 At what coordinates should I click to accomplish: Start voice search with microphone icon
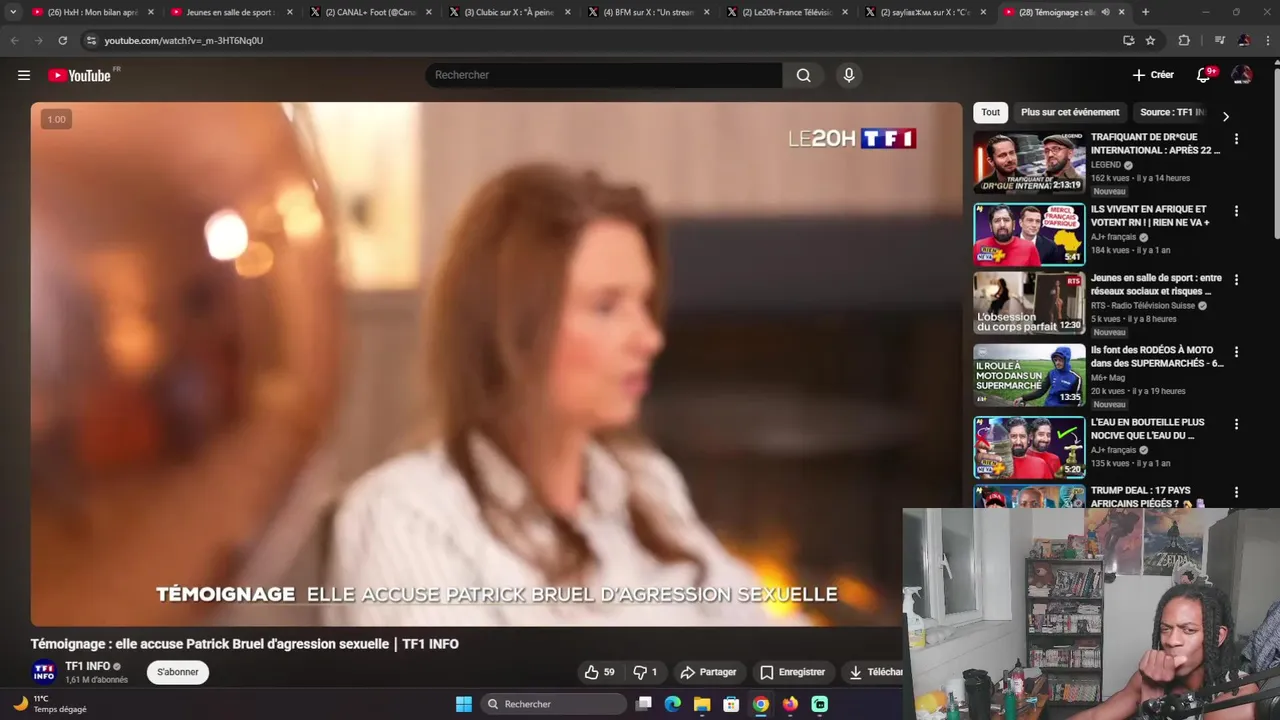point(849,75)
